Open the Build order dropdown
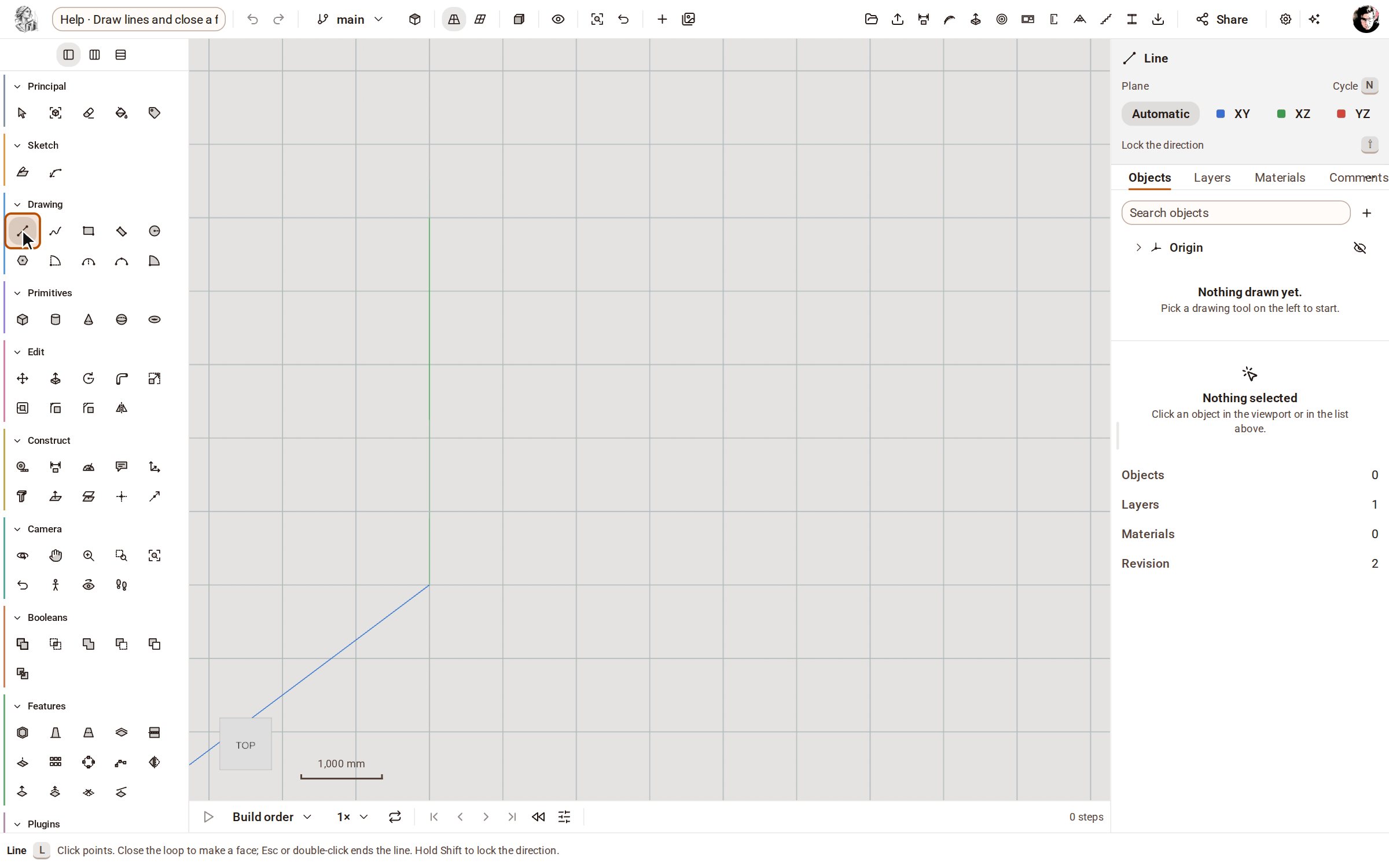This screenshot has width=1389, height=868. pos(272,816)
